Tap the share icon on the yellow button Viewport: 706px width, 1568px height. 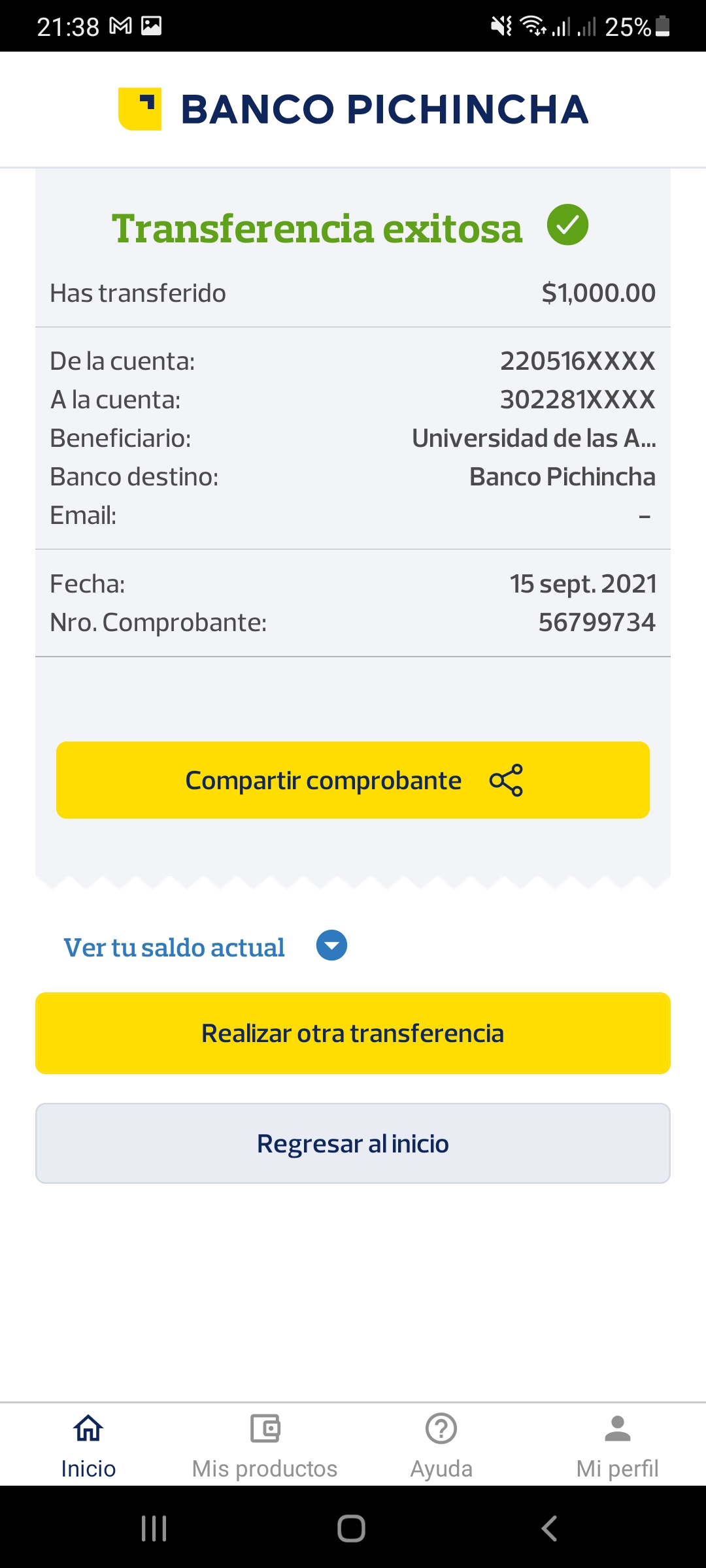(x=506, y=780)
